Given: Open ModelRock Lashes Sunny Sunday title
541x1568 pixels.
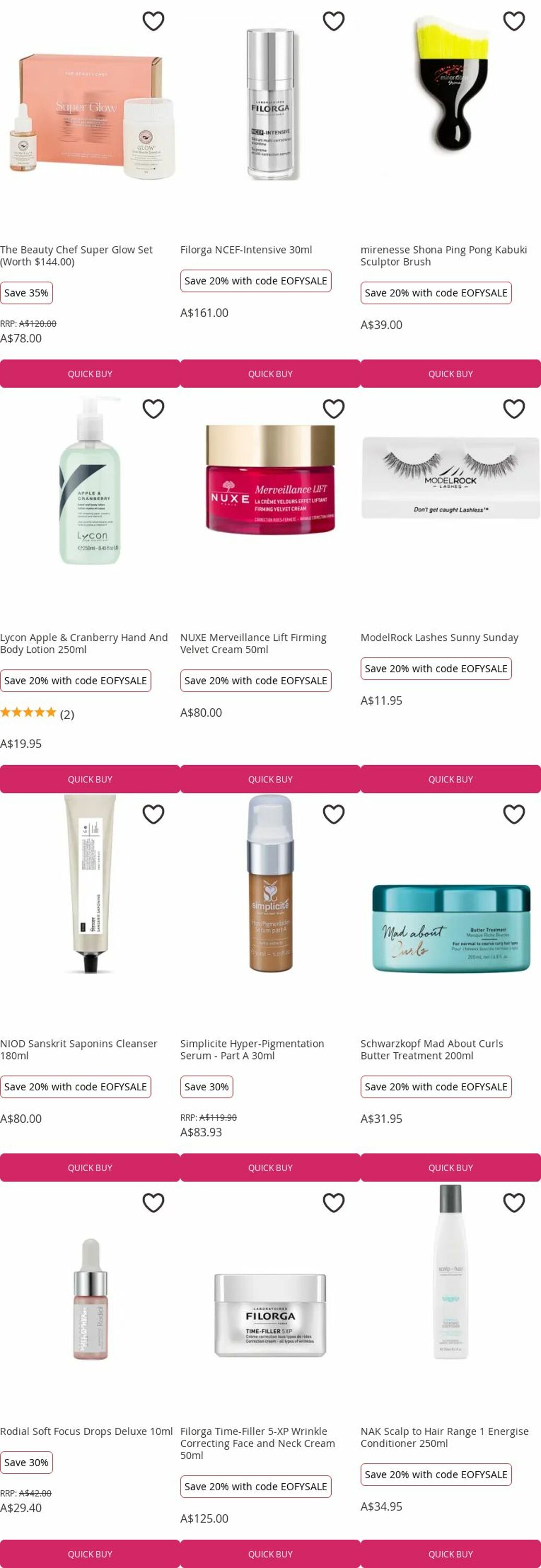Looking at the screenshot, I should tap(440, 637).
